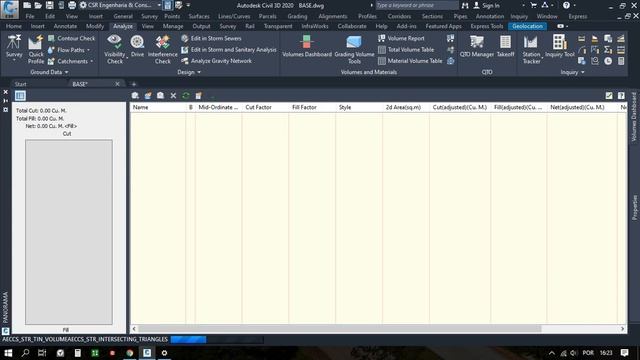Generate a Volume Report
The width and height of the screenshot is (640, 360).
401,38
